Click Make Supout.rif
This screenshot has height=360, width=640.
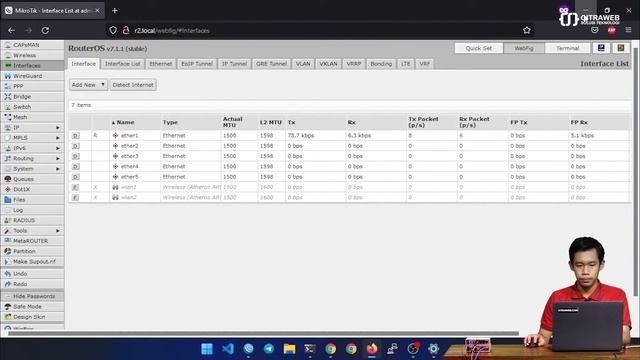pyautogui.click(x=32, y=261)
